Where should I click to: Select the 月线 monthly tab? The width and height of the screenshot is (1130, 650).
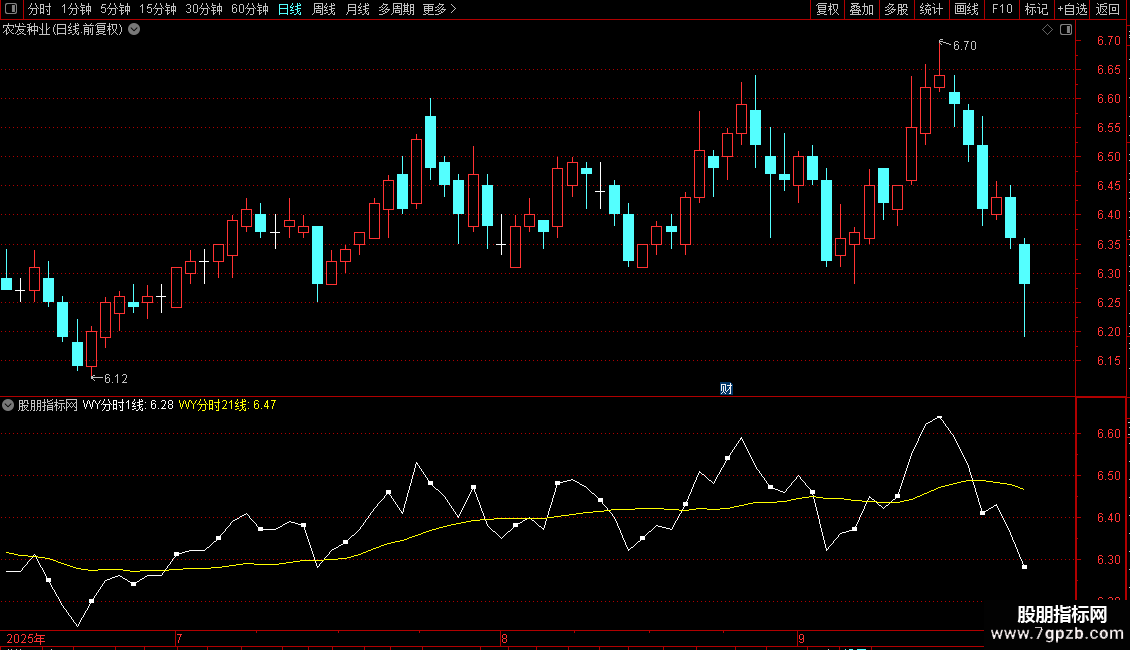point(357,9)
